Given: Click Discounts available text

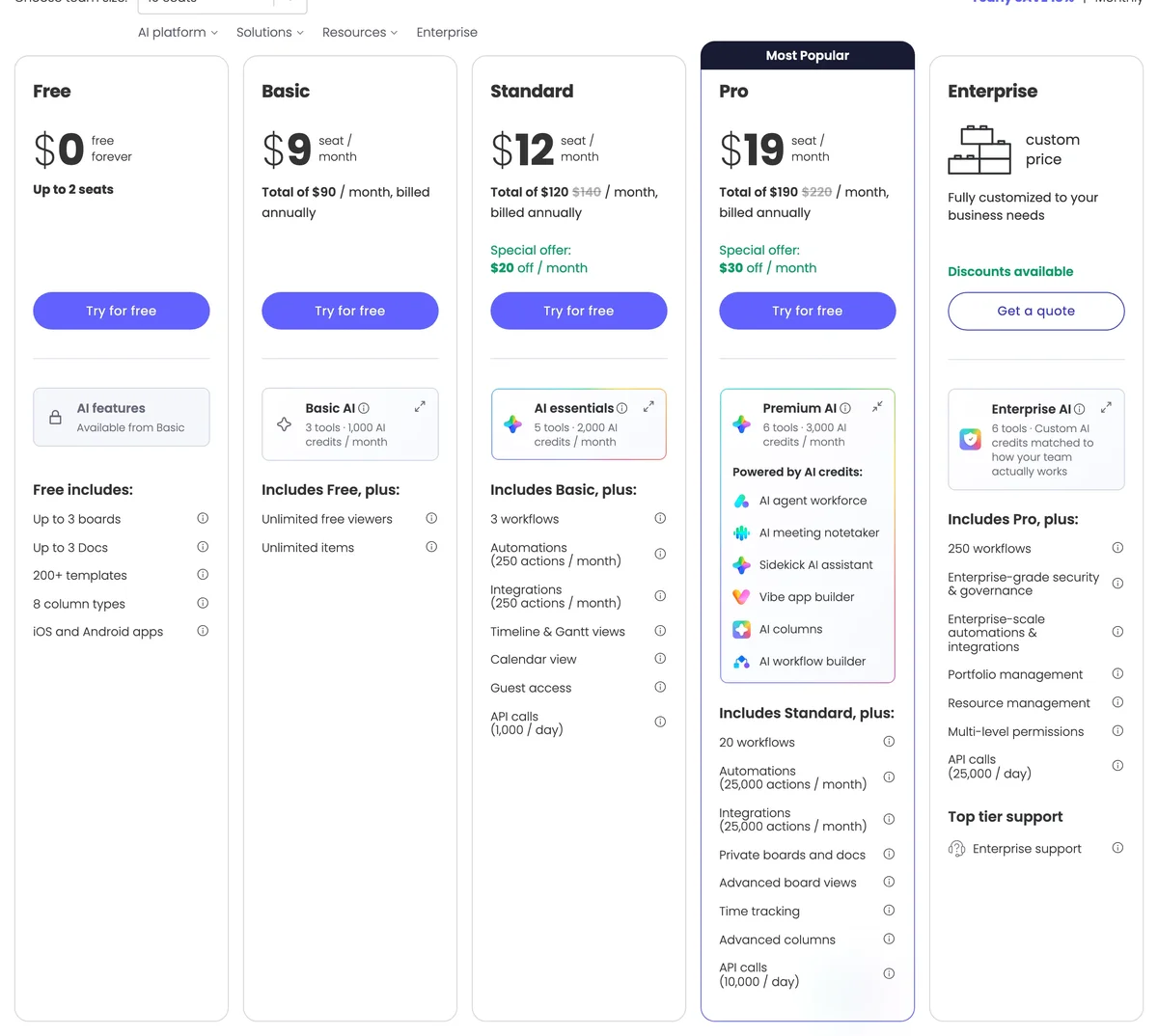Looking at the screenshot, I should (x=1010, y=271).
